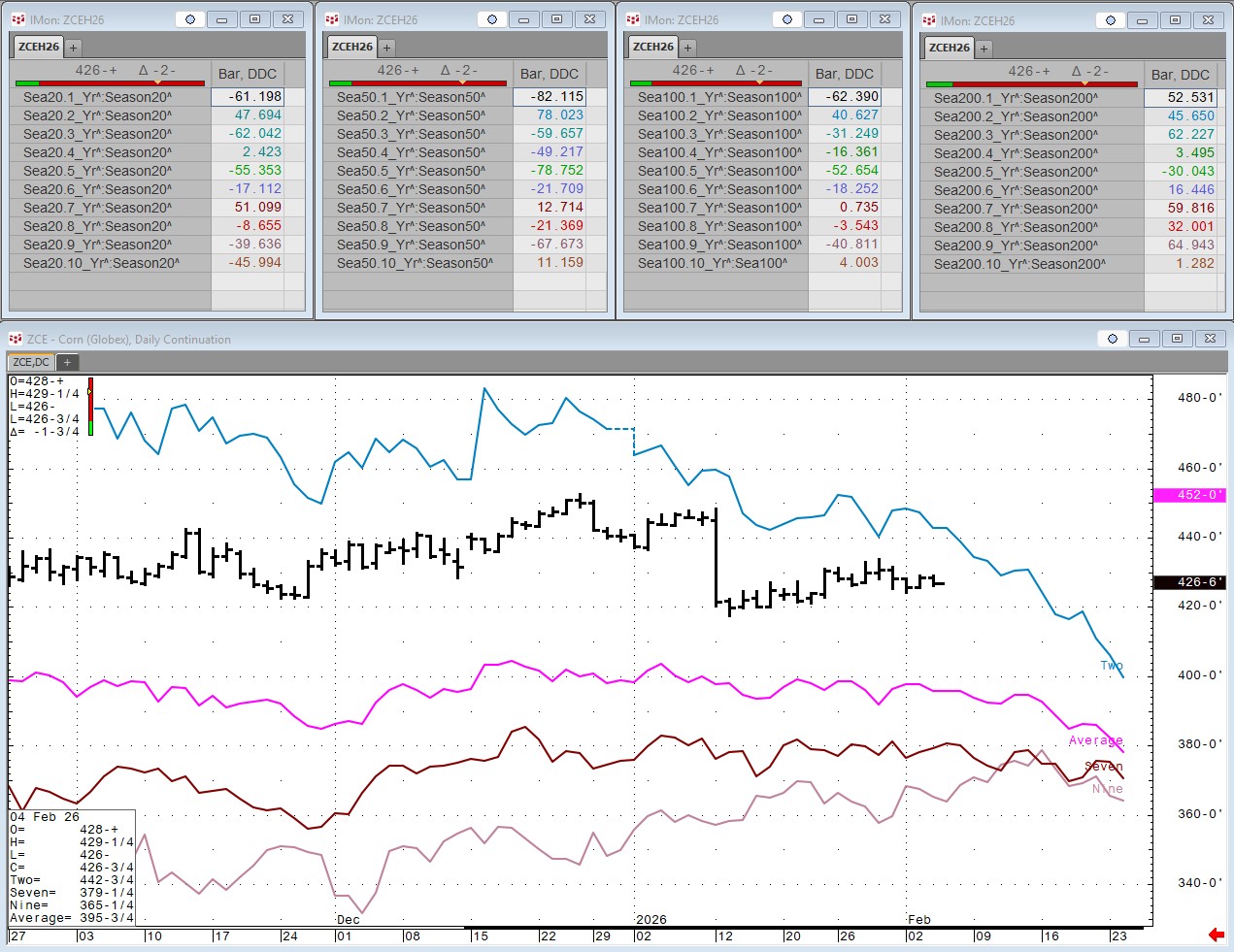Select the Sea20.7_Yr^:Season20^ row
The image size is (1234, 952).
coord(97,208)
